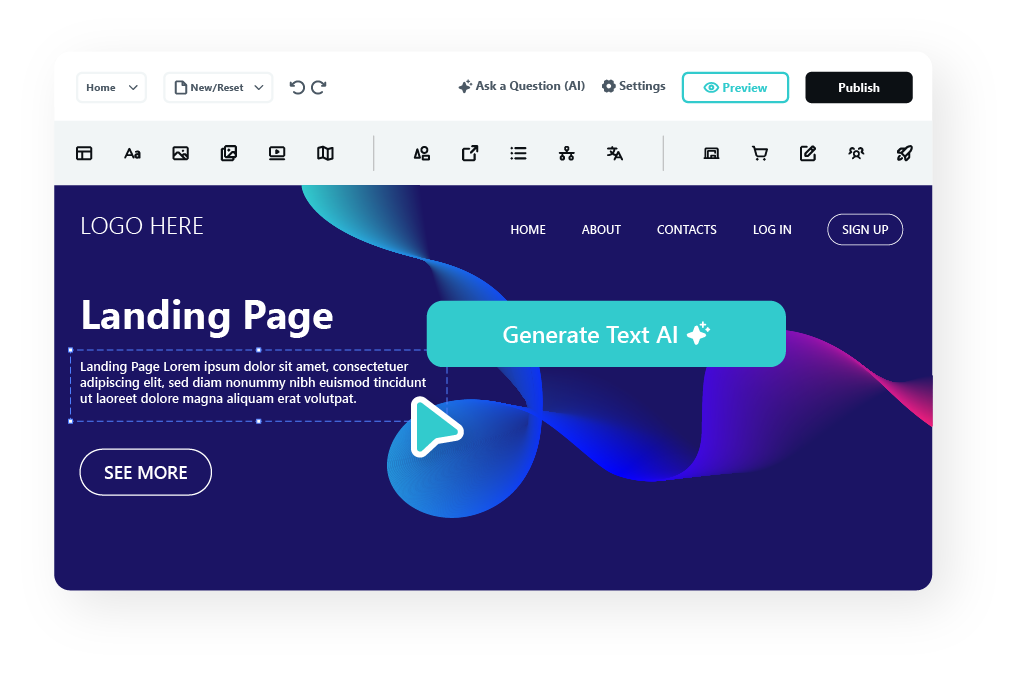Open Settings from the top bar
The image size is (1020, 680).
tap(633, 86)
